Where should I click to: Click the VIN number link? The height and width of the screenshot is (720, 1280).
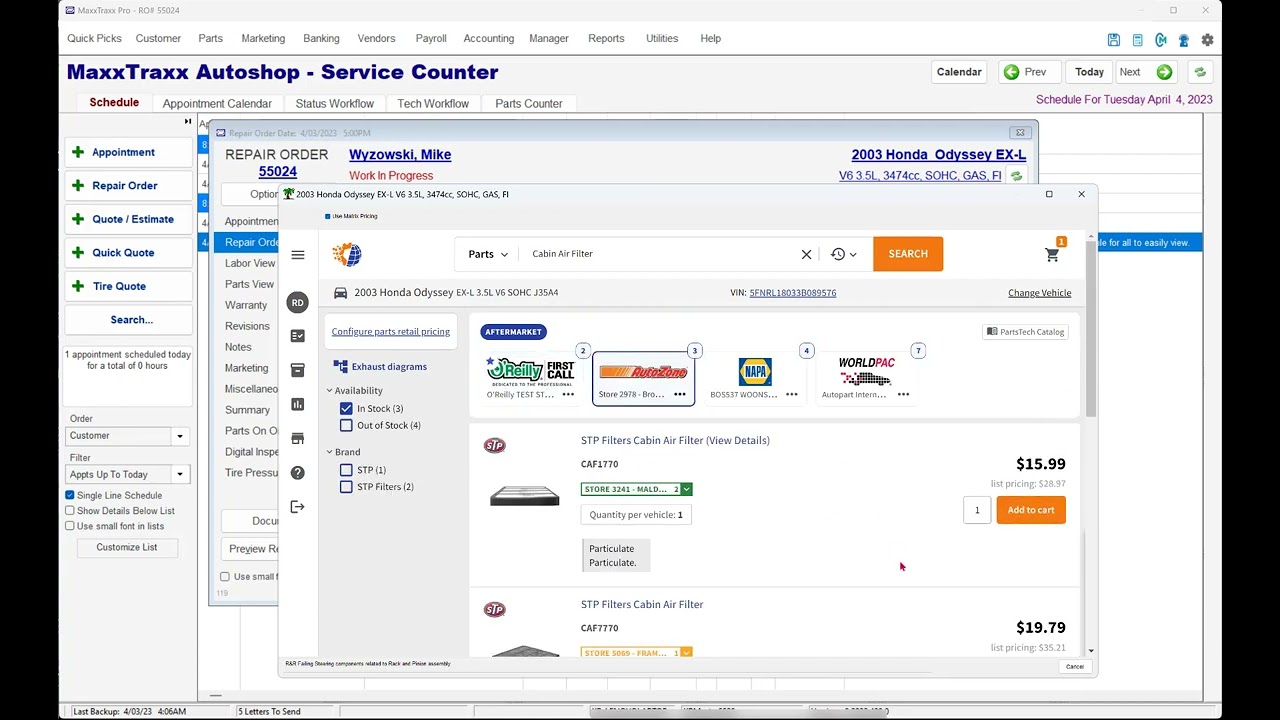pos(793,293)
